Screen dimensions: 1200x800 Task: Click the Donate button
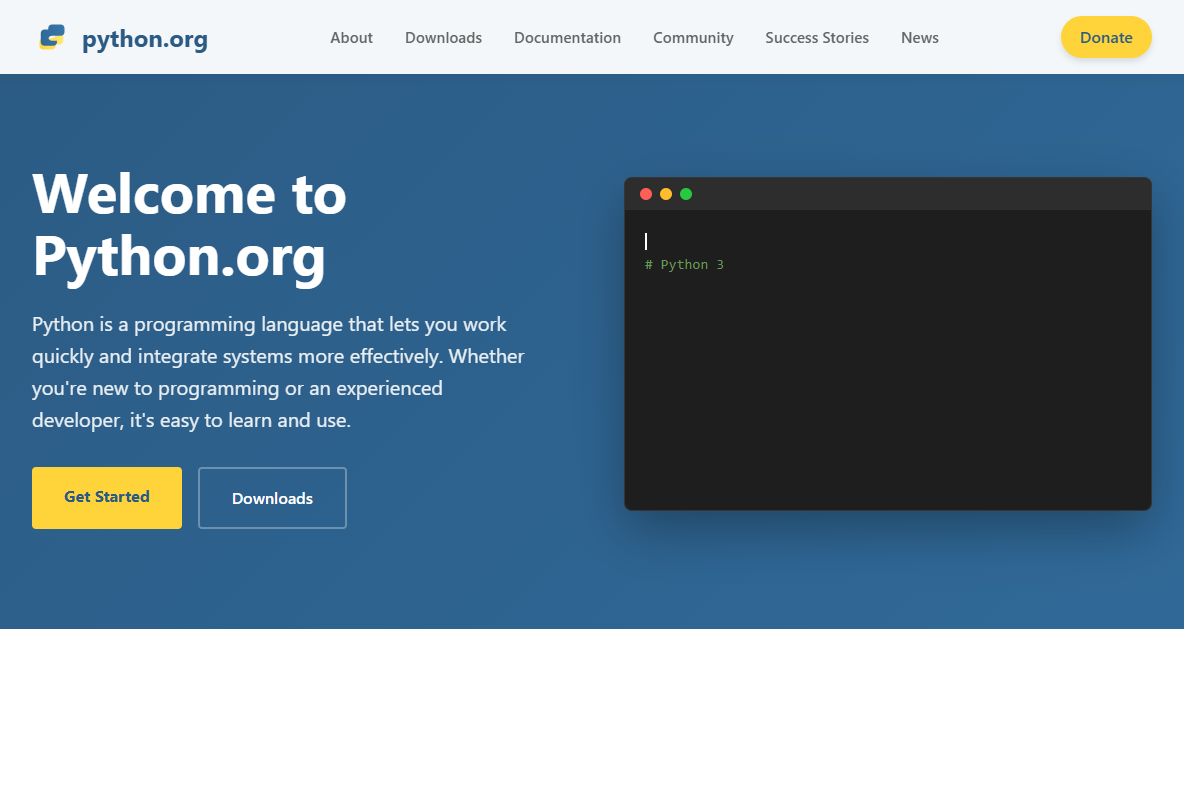pos(1106,37)
